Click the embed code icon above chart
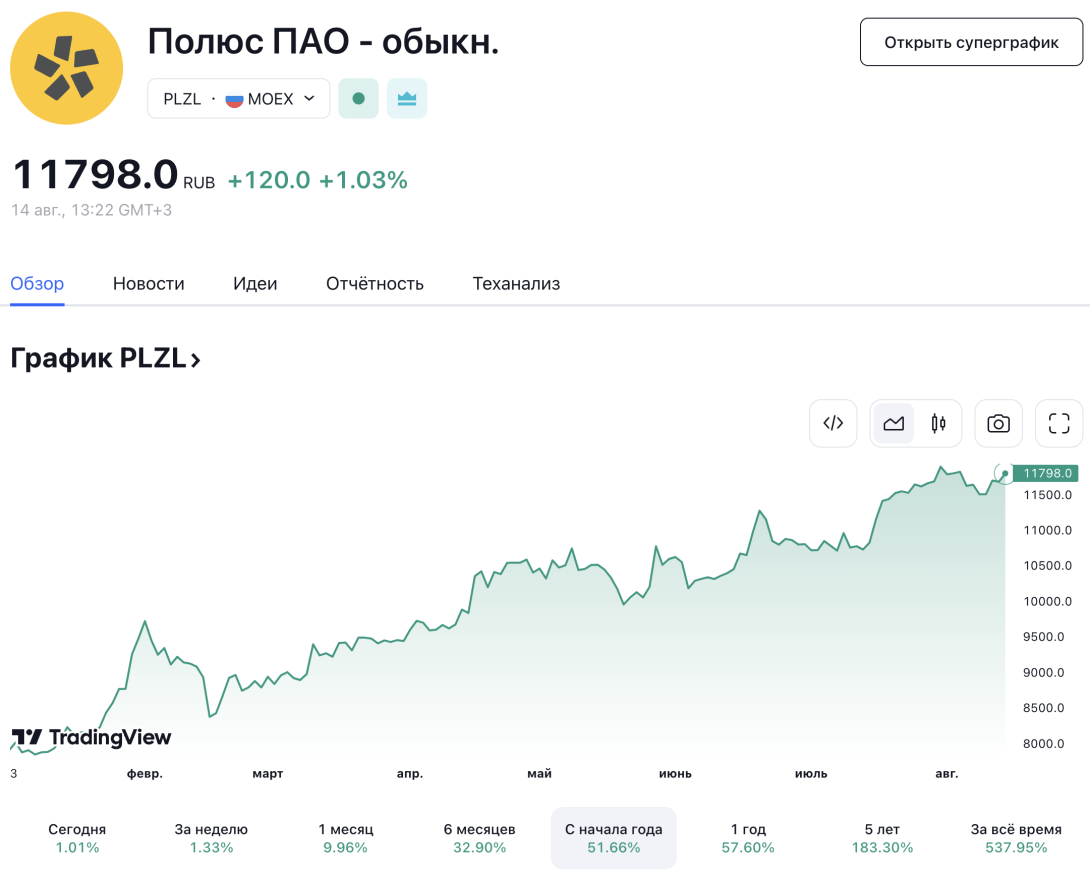 [x=833, y=423]
